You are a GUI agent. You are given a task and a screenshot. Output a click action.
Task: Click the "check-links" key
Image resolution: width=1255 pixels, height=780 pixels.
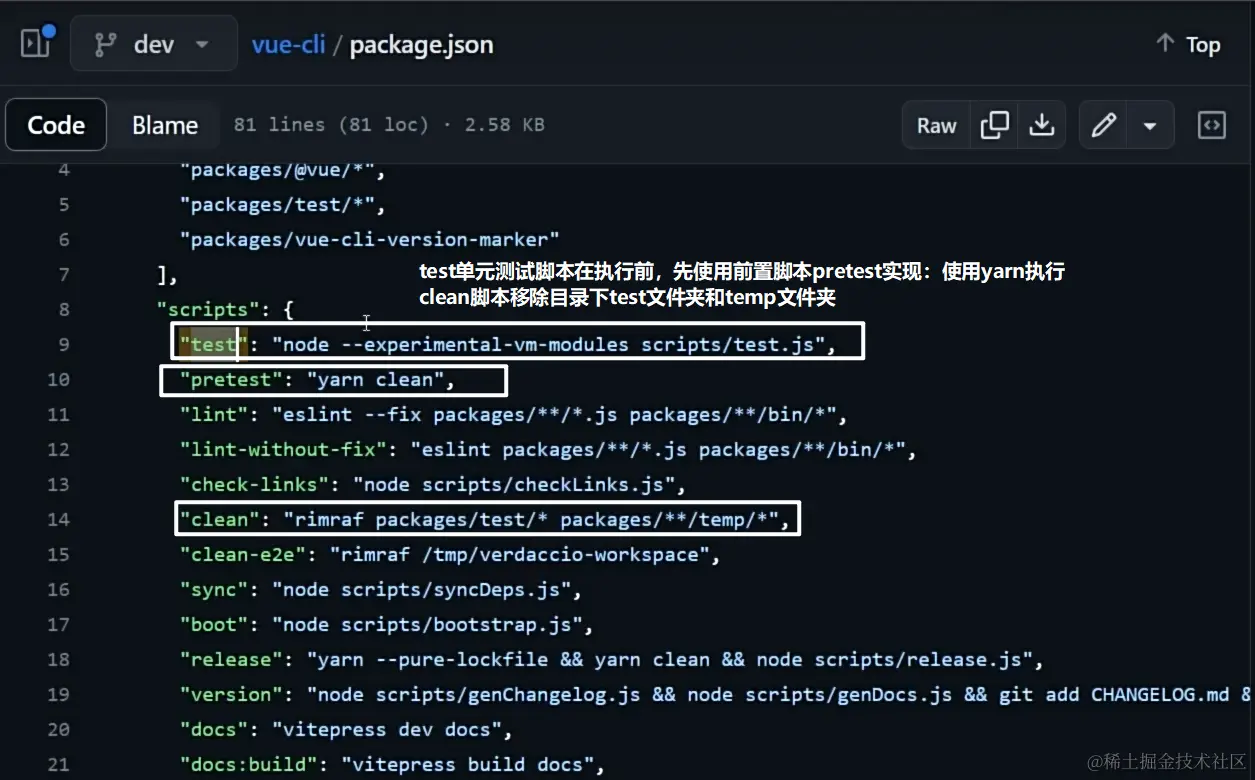(254, 485)
